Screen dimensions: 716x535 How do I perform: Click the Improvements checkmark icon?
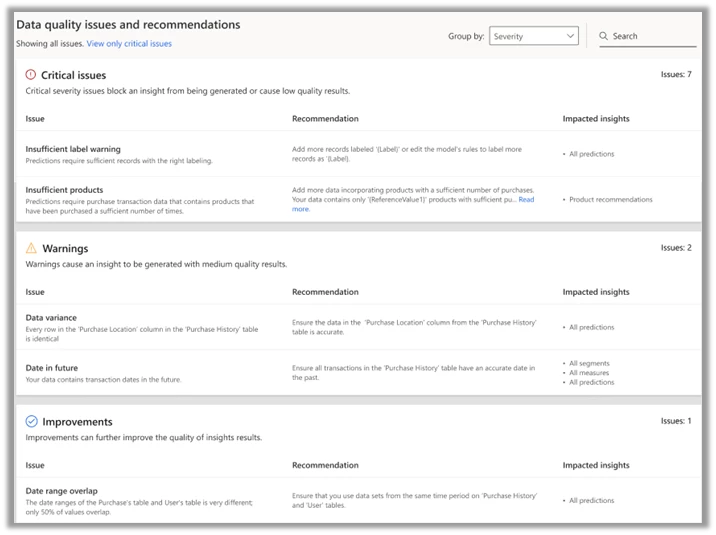click(31, 421)
